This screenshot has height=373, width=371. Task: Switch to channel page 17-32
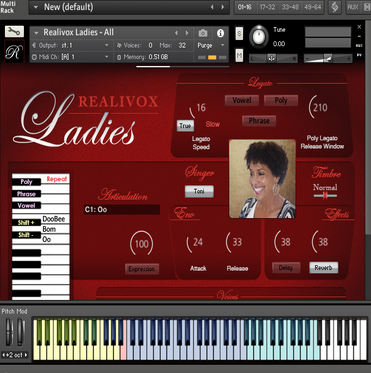pos(267,7)
